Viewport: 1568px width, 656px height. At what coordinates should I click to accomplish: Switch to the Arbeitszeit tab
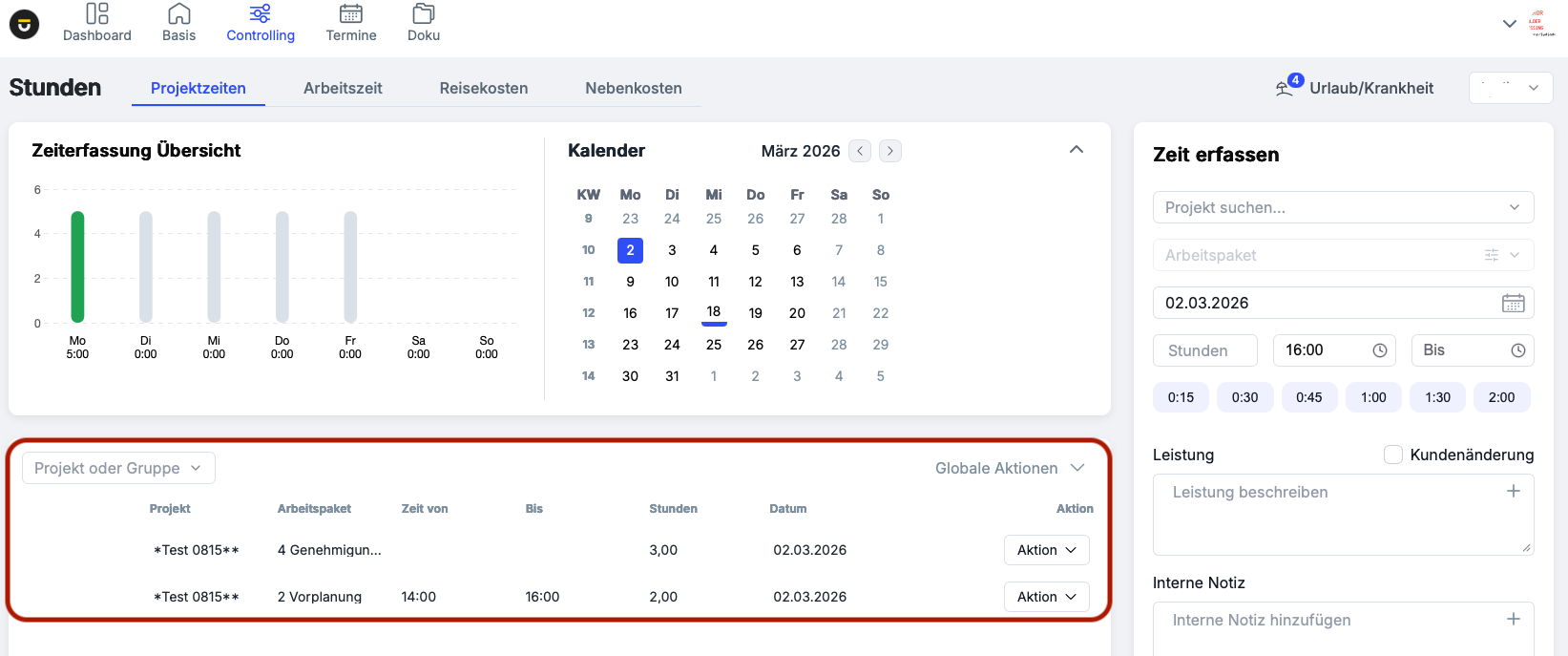[x=343, y=88]
